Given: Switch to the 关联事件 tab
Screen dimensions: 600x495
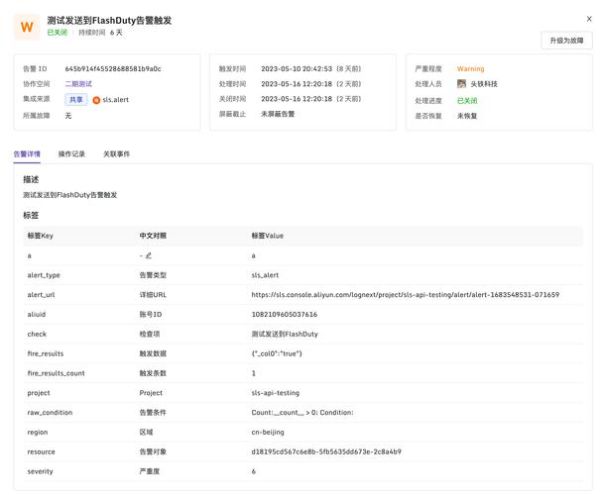Looking at the screenshot, I should click(x=116, y=154).
